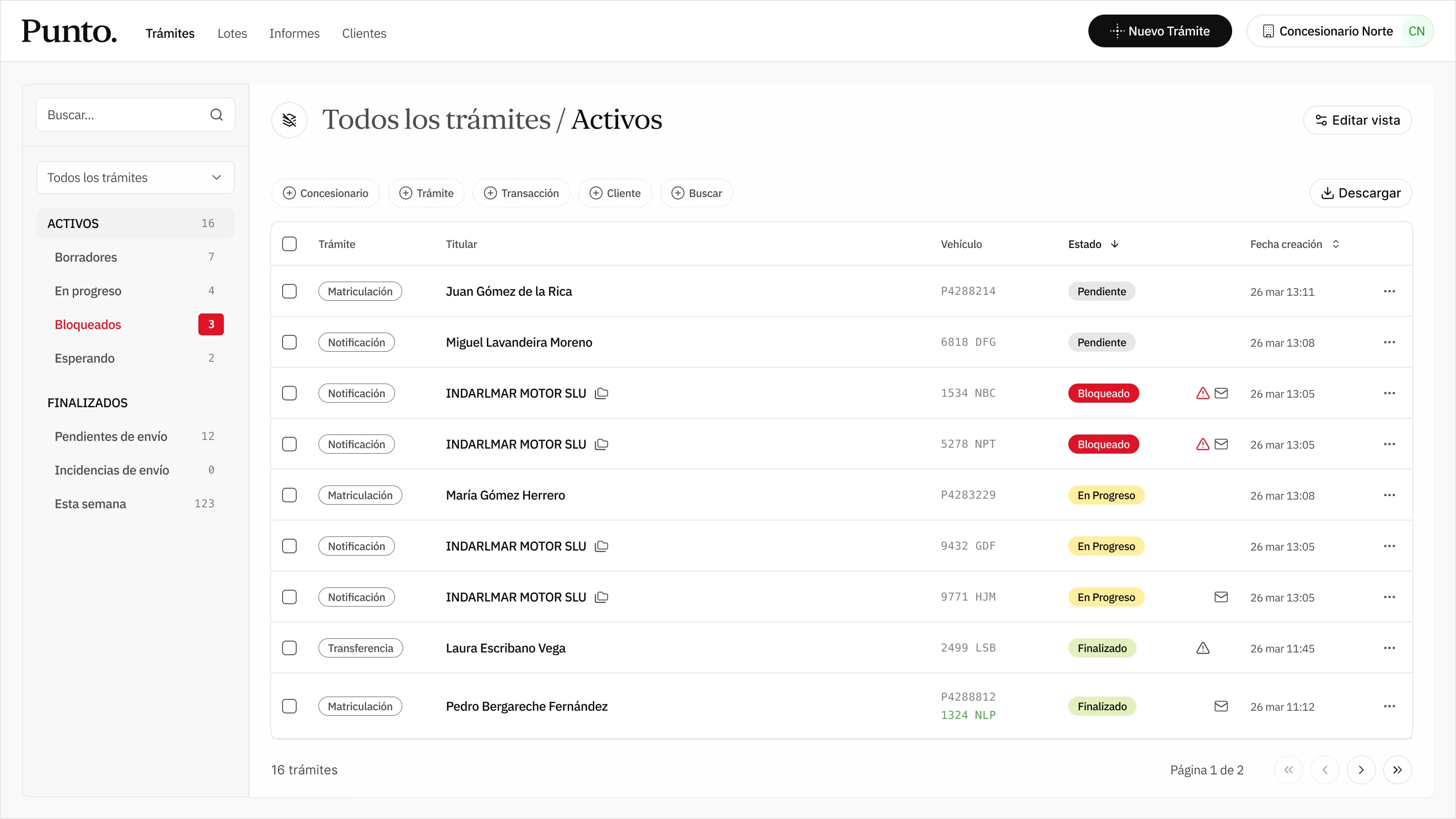Image resolution: width=1456 pixels, height=819 pixels.
Task: Select the checkbox for 5278 NPT row
Action: 289,444
